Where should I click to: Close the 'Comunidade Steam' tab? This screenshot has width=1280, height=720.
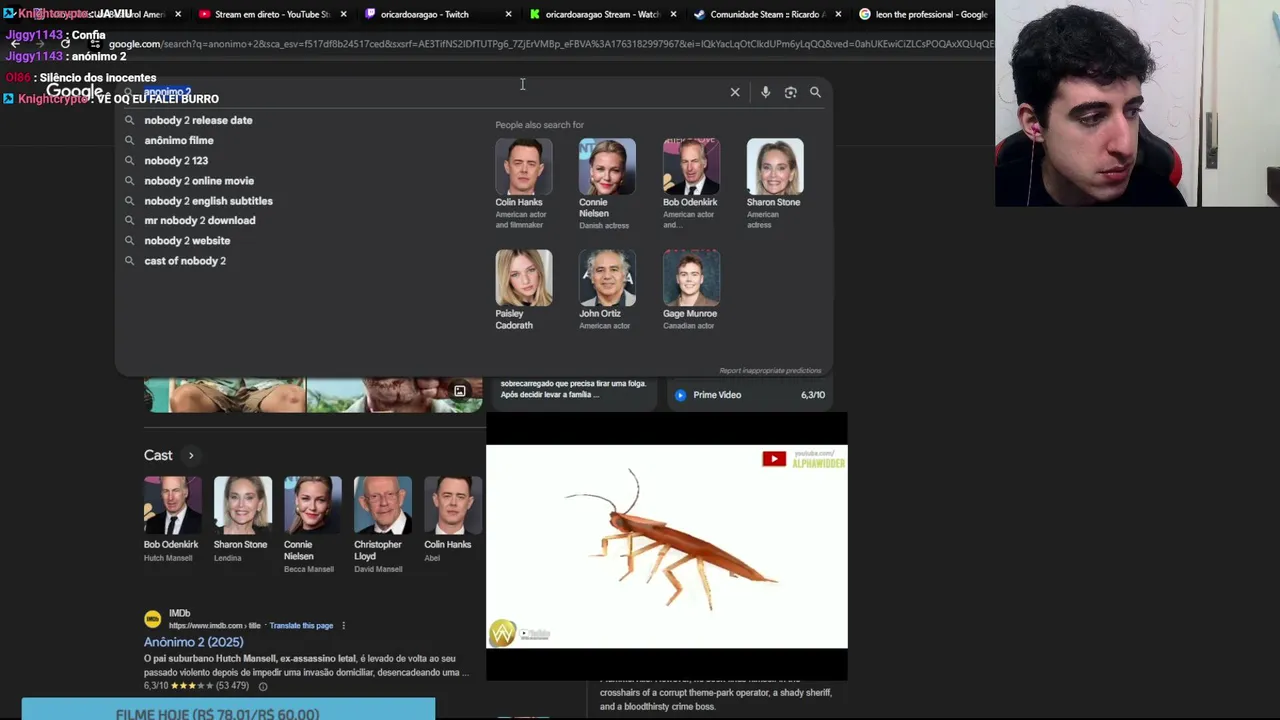pyautogui.click(x=838, y=14)
